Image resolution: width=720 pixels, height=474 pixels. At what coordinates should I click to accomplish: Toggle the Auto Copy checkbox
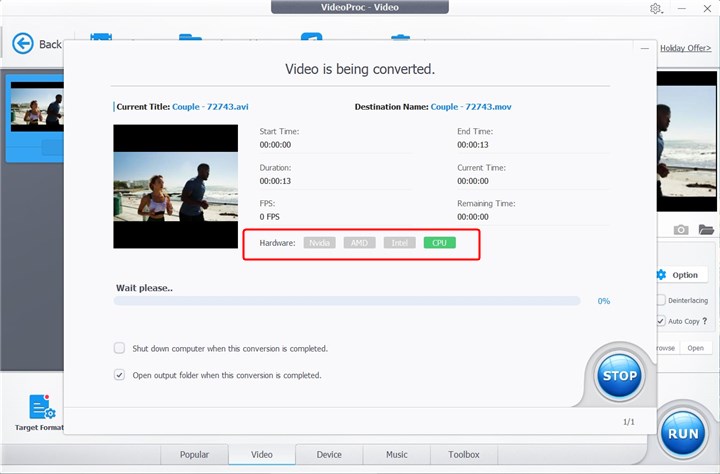(661, 321)
